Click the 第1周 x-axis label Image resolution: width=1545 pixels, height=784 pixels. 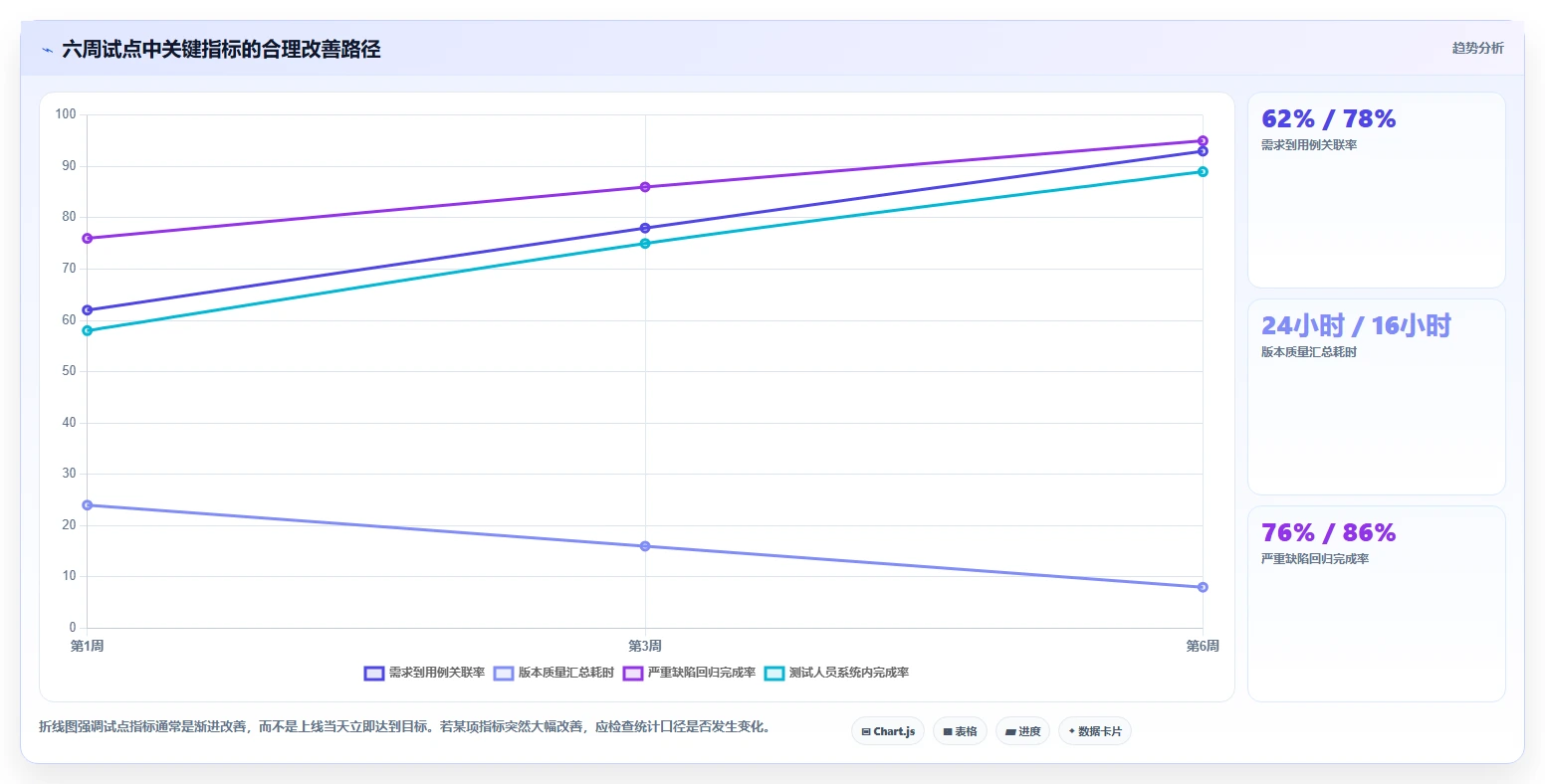point(88,647)
